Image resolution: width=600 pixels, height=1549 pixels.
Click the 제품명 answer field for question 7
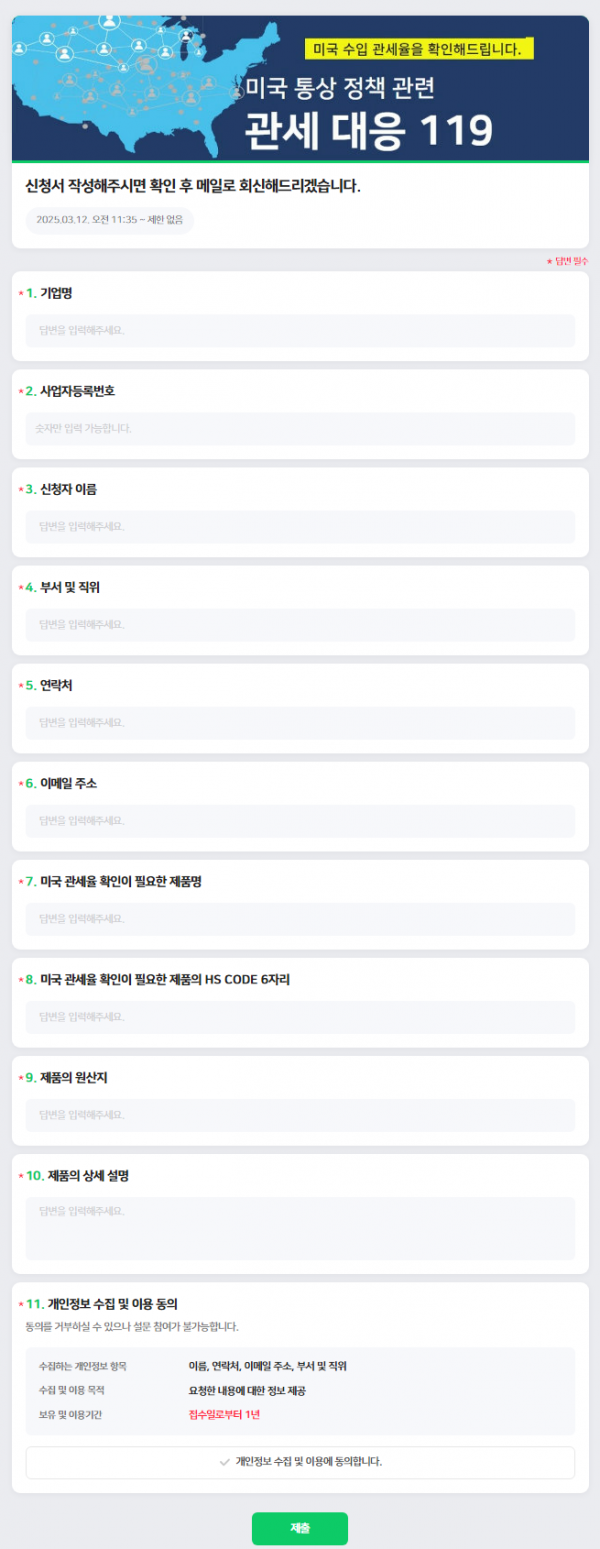[x=300, y=918]
